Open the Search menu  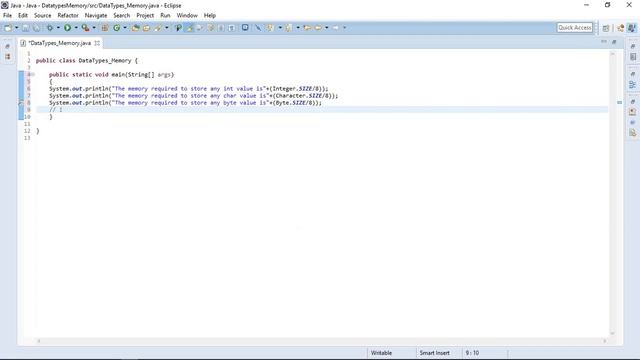pos(122,16)
